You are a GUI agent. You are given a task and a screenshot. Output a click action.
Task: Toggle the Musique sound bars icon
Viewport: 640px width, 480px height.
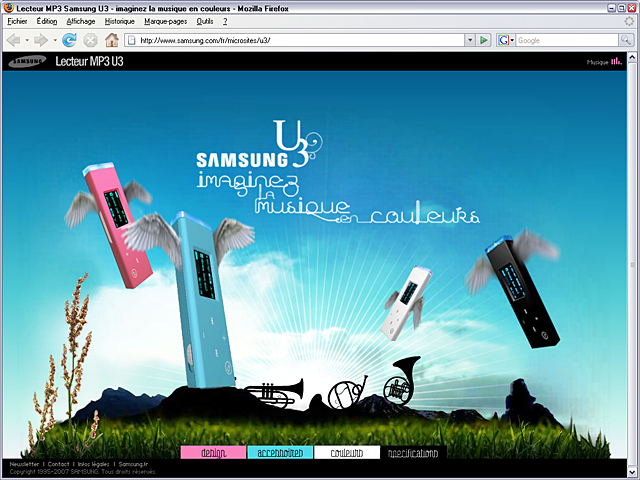point(616,62)
